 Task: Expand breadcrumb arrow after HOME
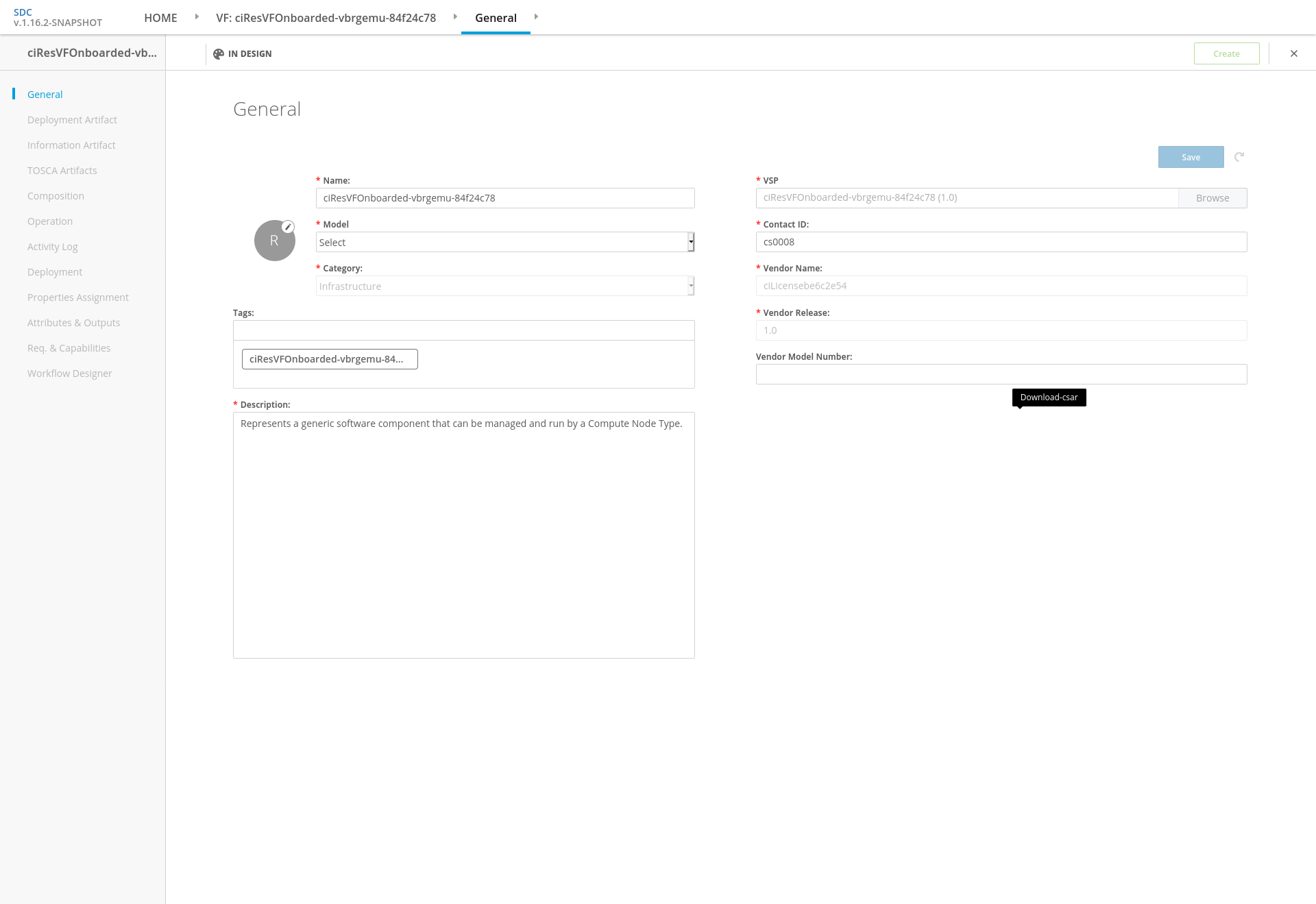[x=197, y=17]
